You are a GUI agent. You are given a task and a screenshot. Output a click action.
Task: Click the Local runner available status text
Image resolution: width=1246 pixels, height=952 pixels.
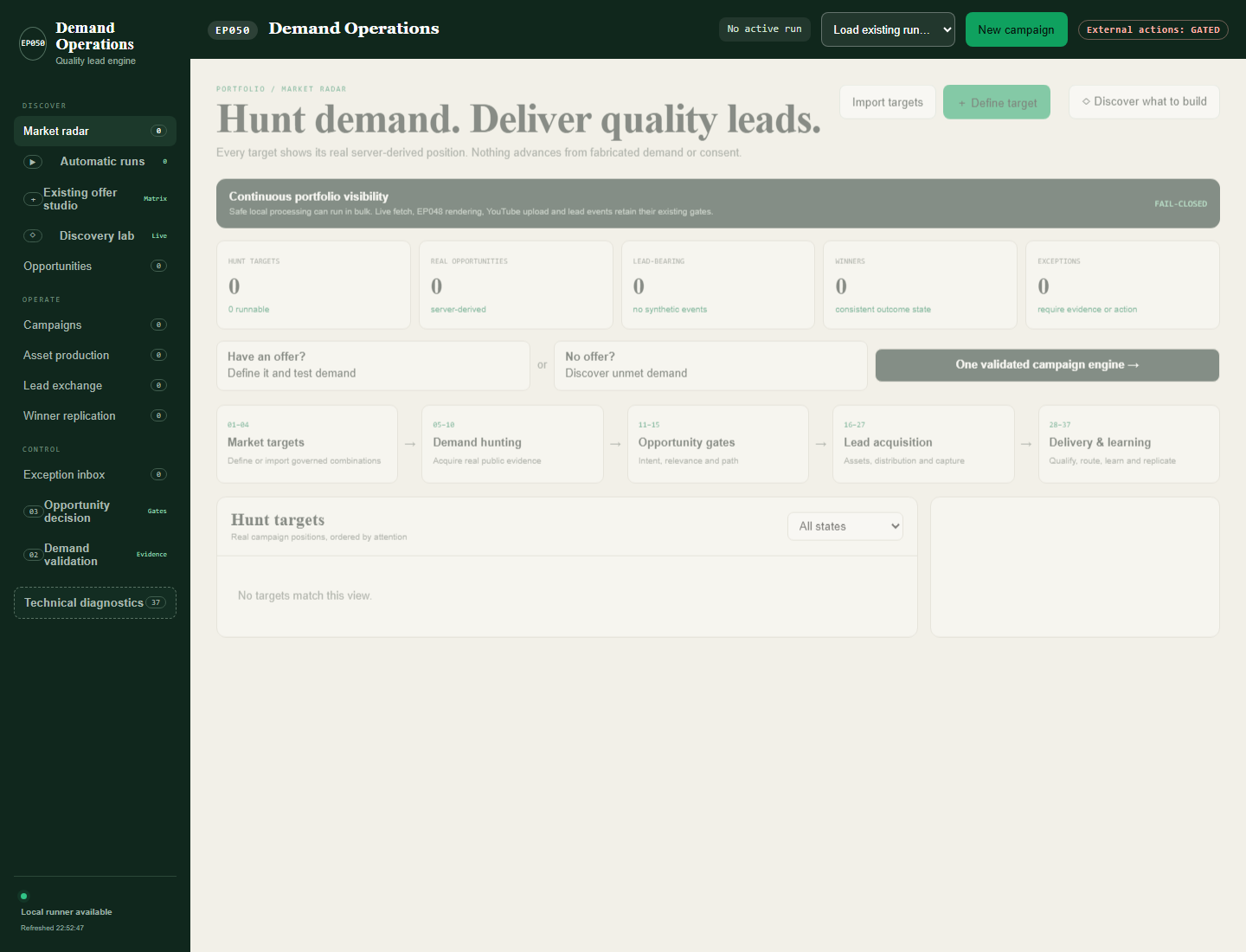[x=67, y=912]
